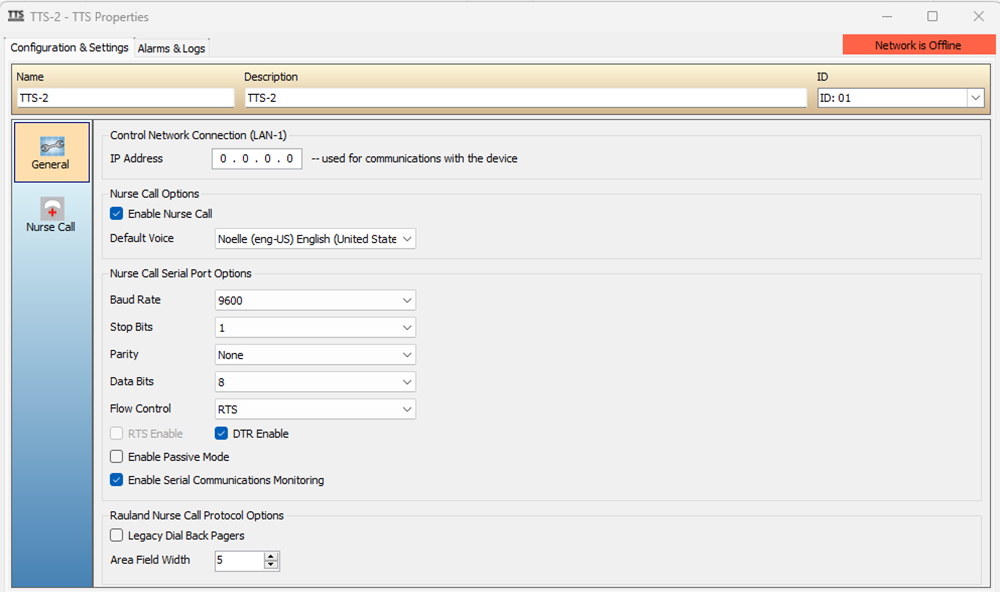Screen dimensions: 1000x592
Task: Check Legacy Dial Back Pagers option
Action: 116,535
